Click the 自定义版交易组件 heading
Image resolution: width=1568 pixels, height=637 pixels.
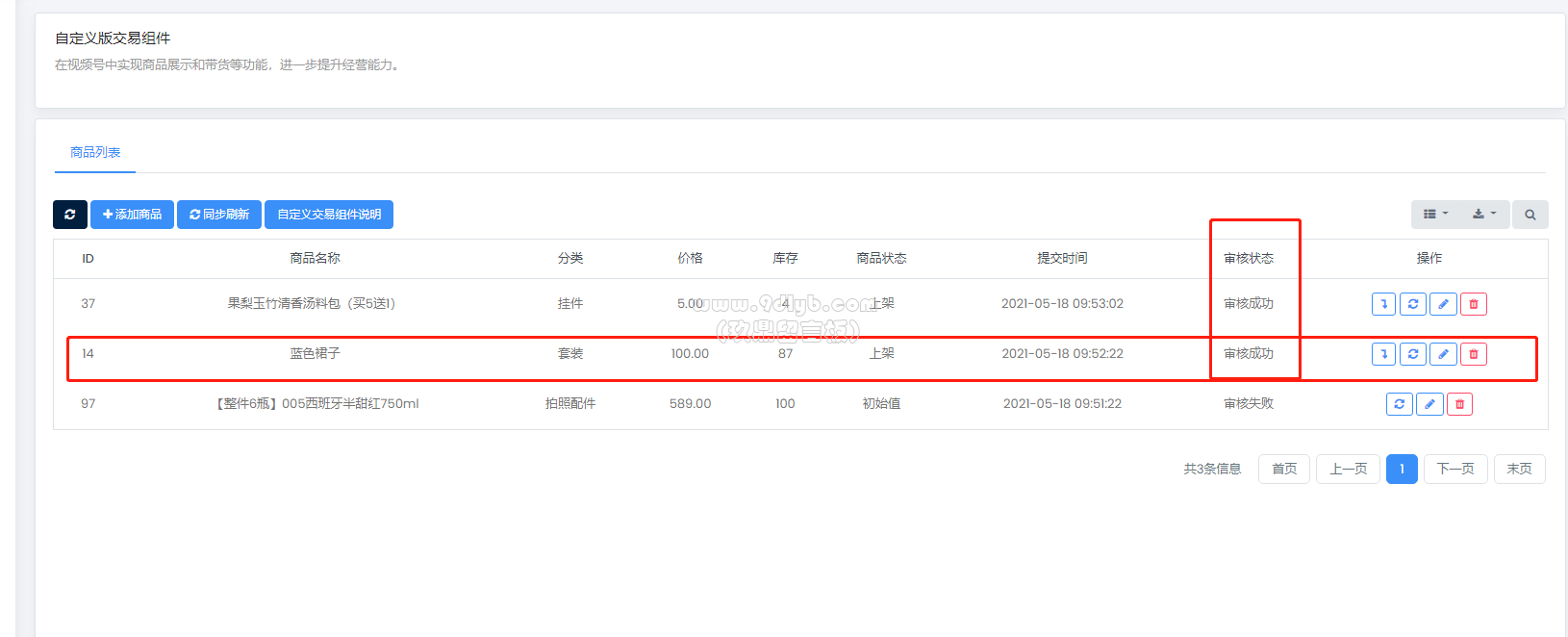click(113, 38)
